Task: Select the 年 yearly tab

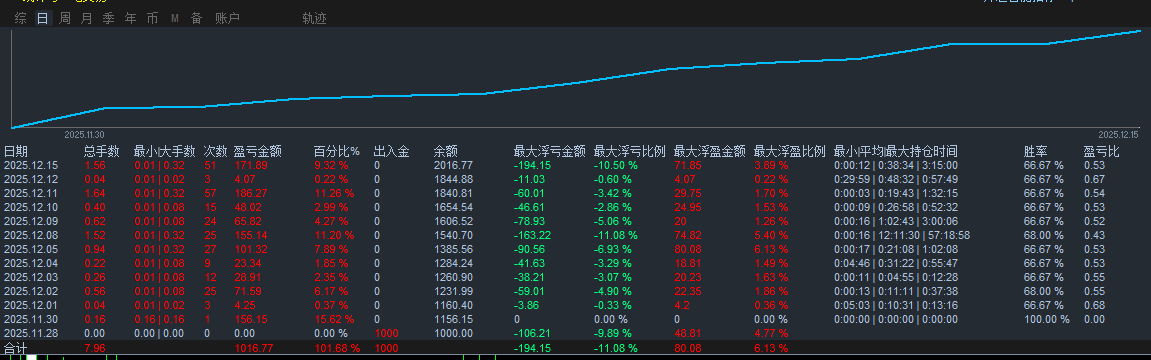Action: (x=131, y=19)
